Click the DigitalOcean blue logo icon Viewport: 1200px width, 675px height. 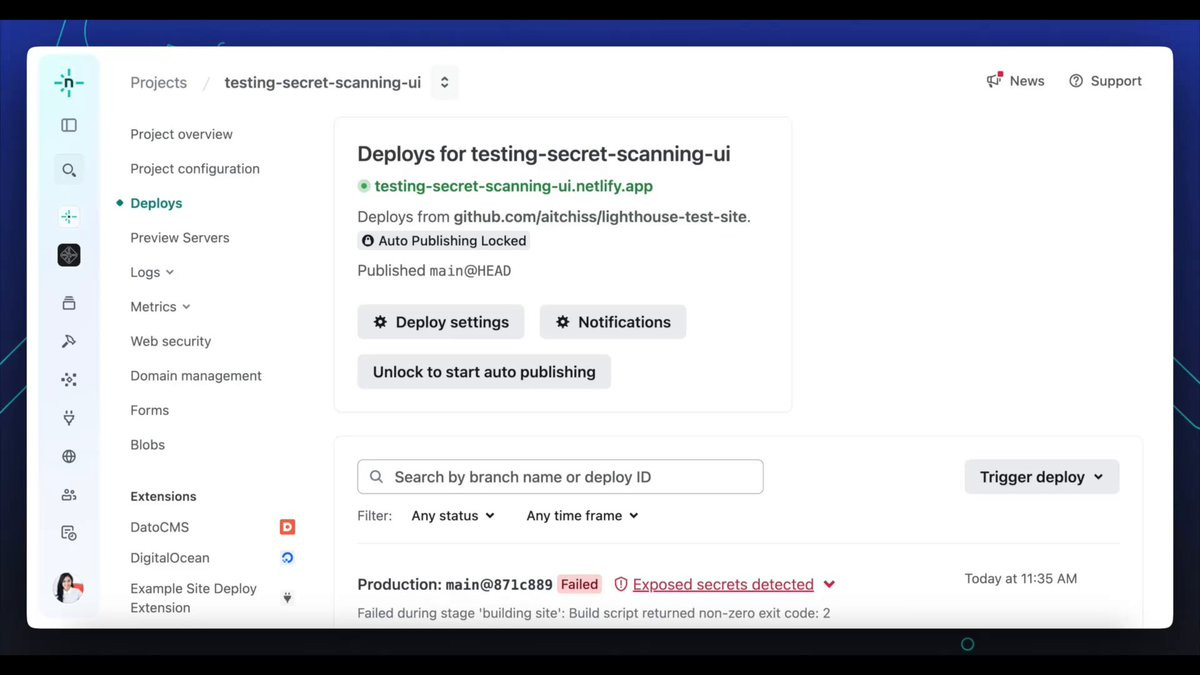pos(287,558)
